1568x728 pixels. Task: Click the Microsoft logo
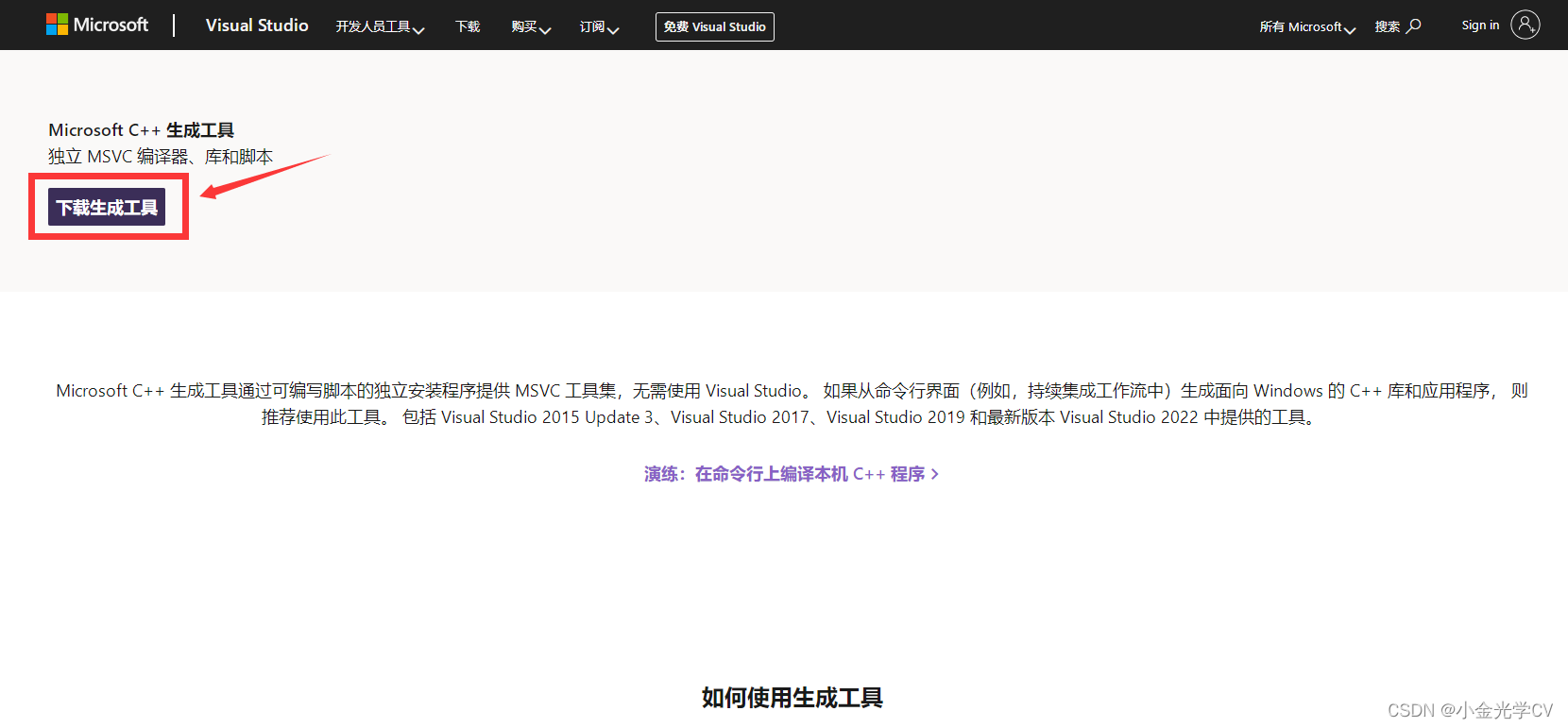pos(97,25)
